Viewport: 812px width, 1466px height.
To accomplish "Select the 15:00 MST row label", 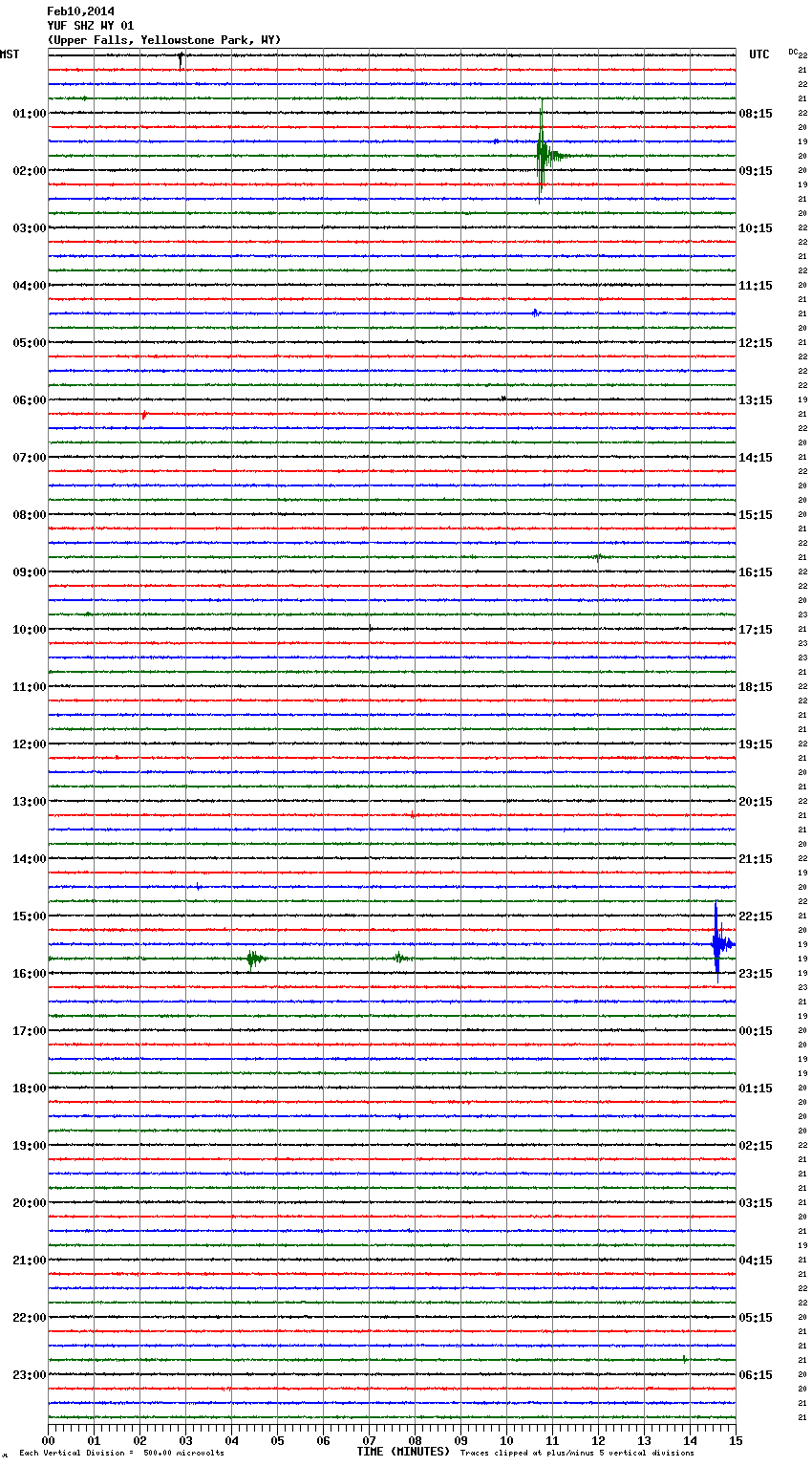I will point(29,916).
